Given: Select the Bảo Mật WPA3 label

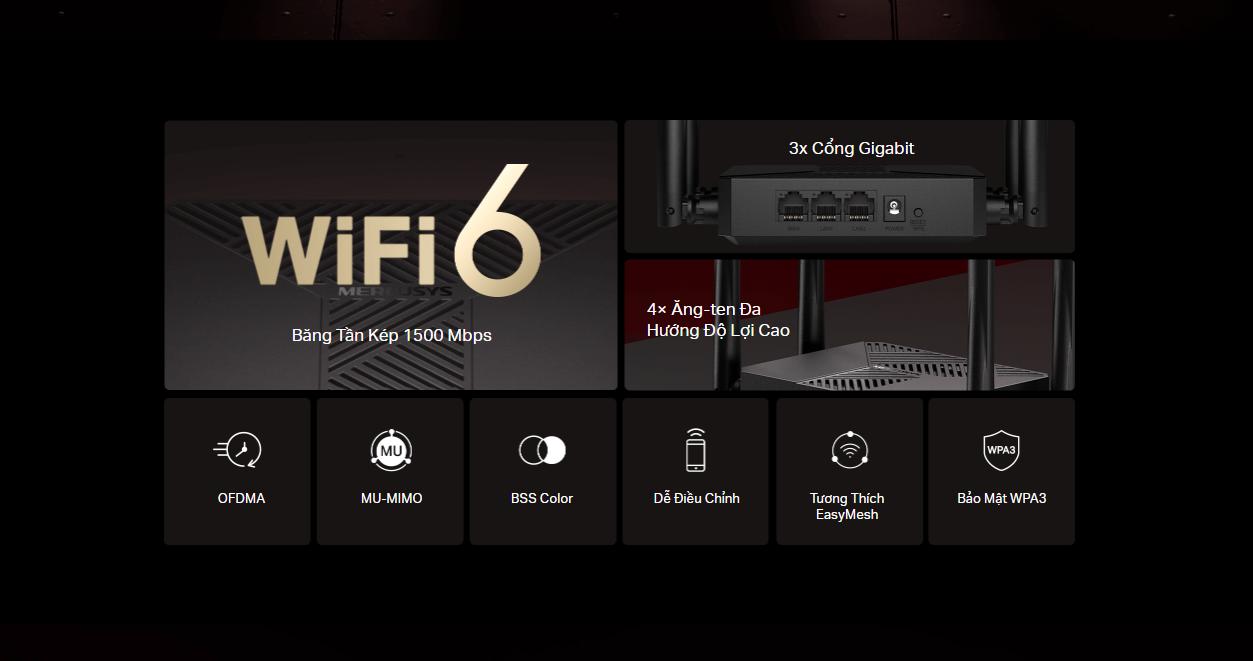Looking at the screenshot, I should 1002,498.
